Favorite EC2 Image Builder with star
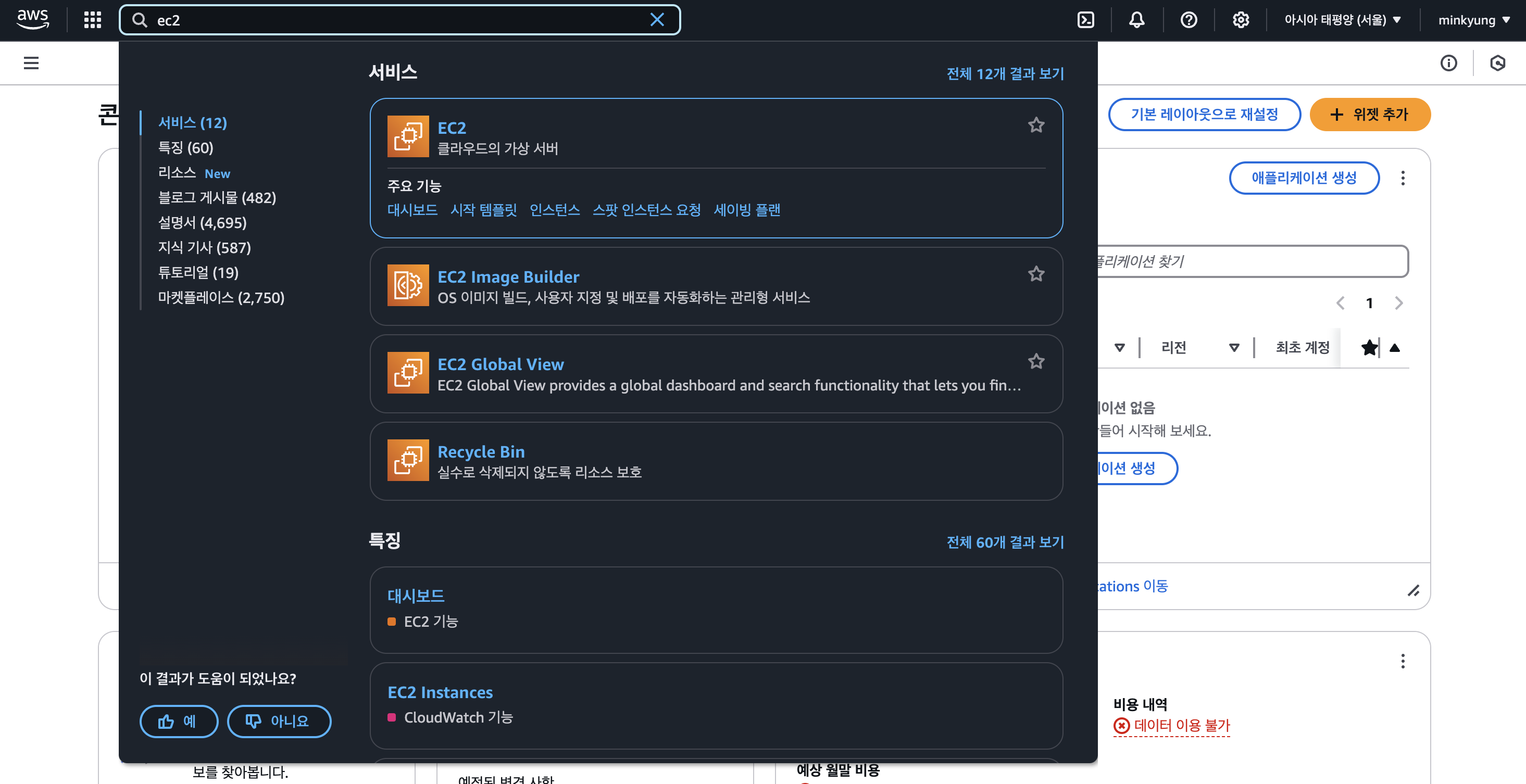 coord(1035,274)
